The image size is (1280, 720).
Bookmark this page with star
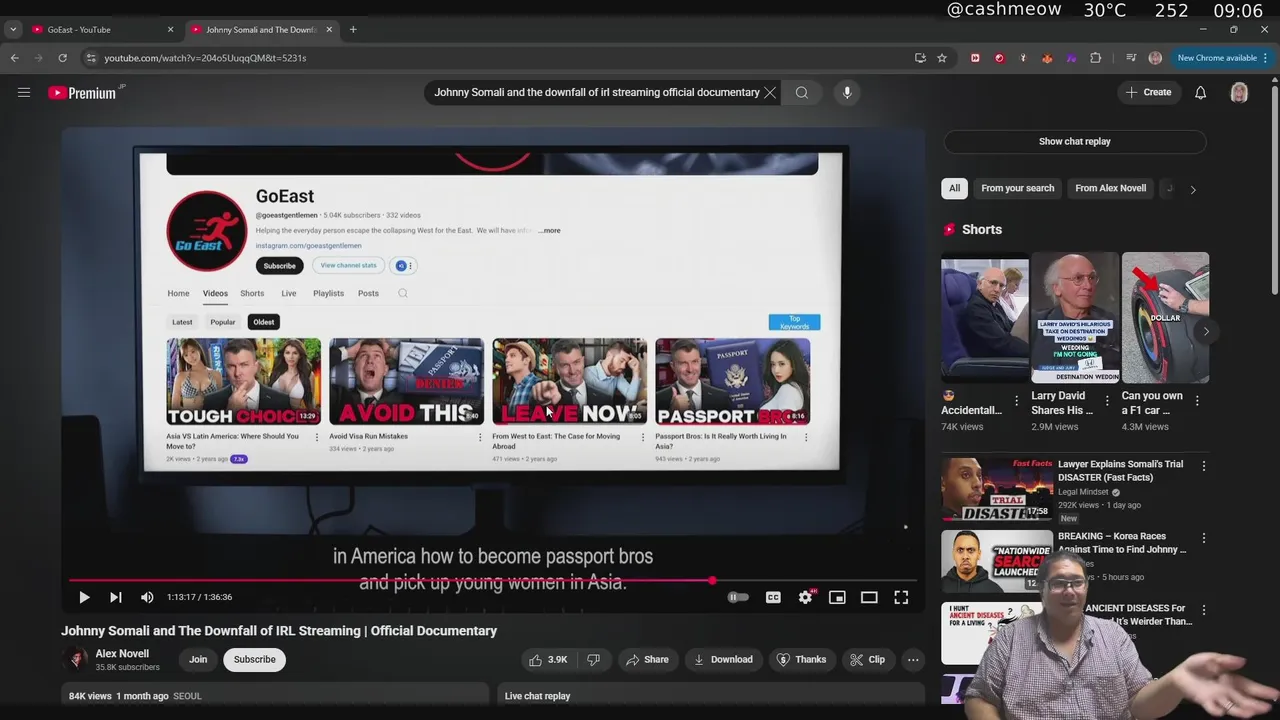(942, 58)
